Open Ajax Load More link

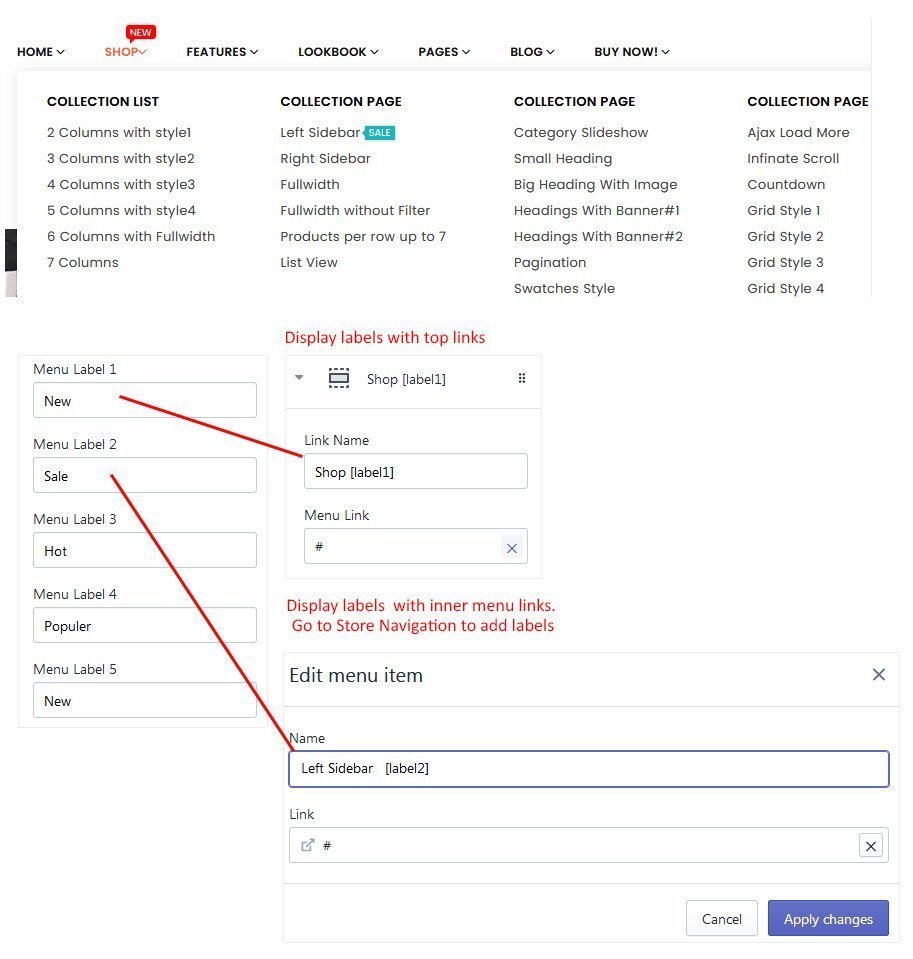(x=798, y=132)
